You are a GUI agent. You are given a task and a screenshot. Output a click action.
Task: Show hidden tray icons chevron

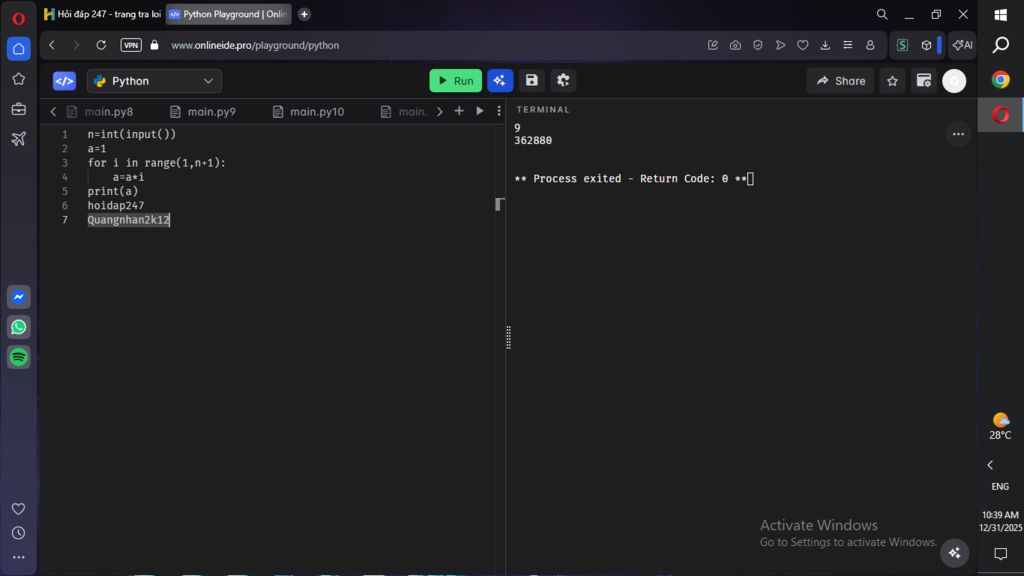point(990,465)
